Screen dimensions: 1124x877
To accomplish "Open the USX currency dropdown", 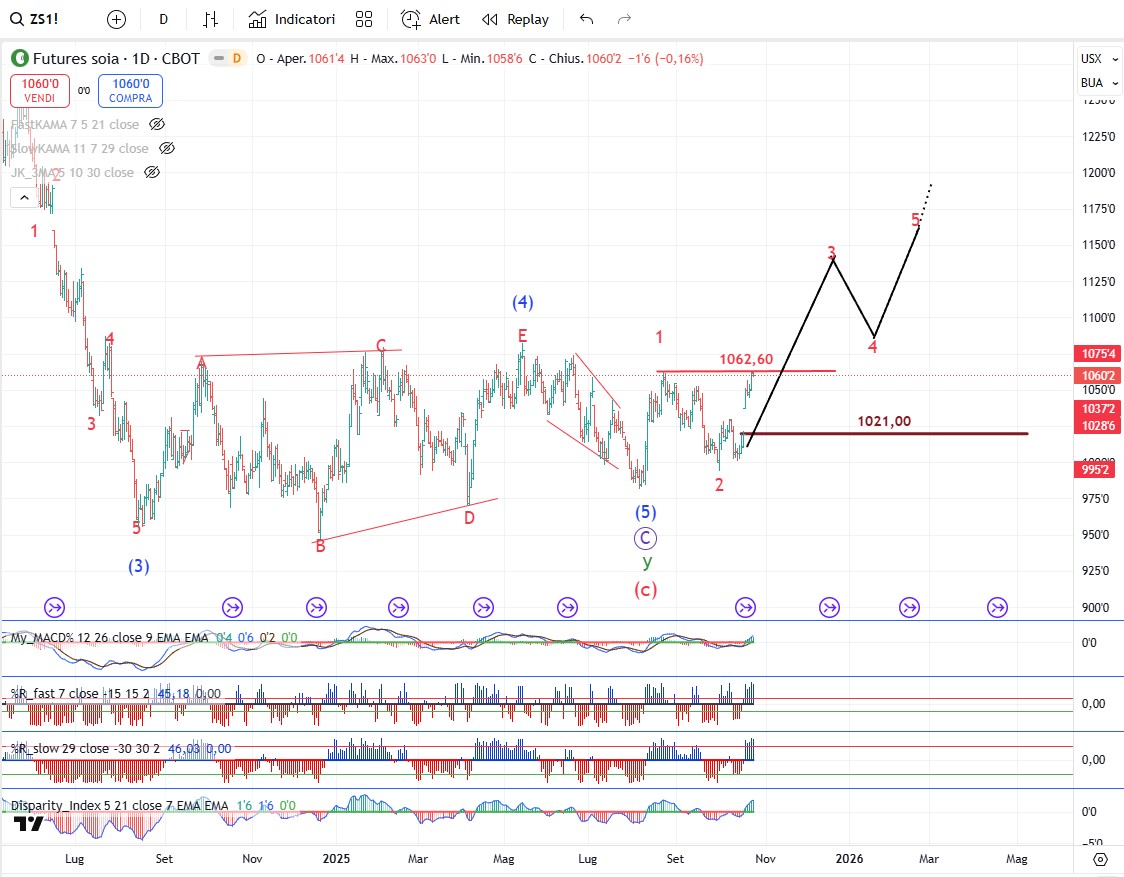I will tap(1099, 59).
